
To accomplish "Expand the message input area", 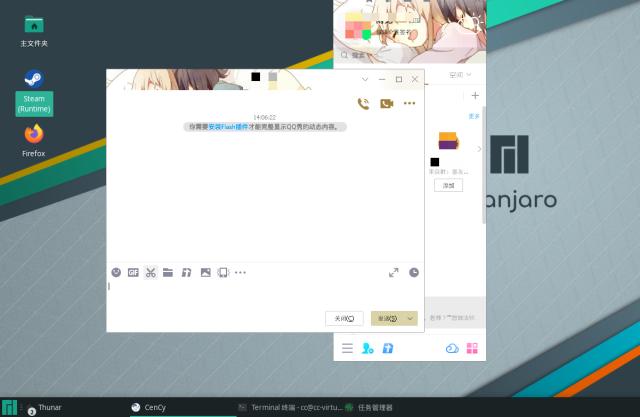I will (x=393, y=273).
